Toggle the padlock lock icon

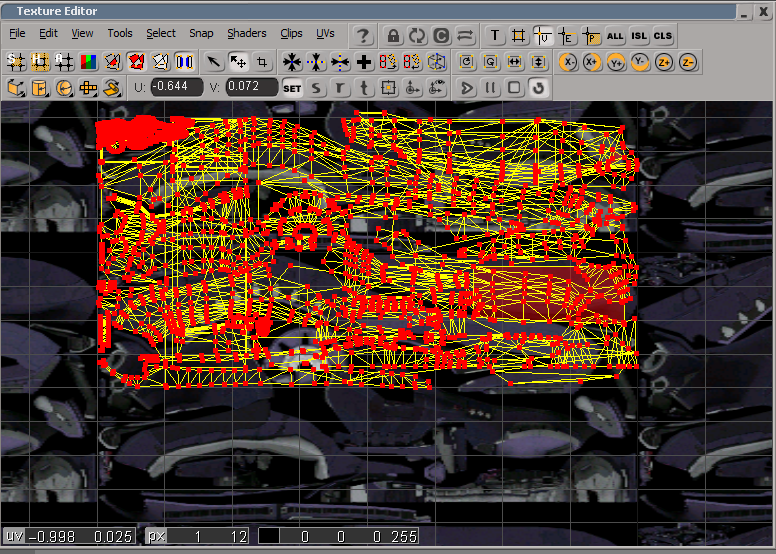click(393, 36)
